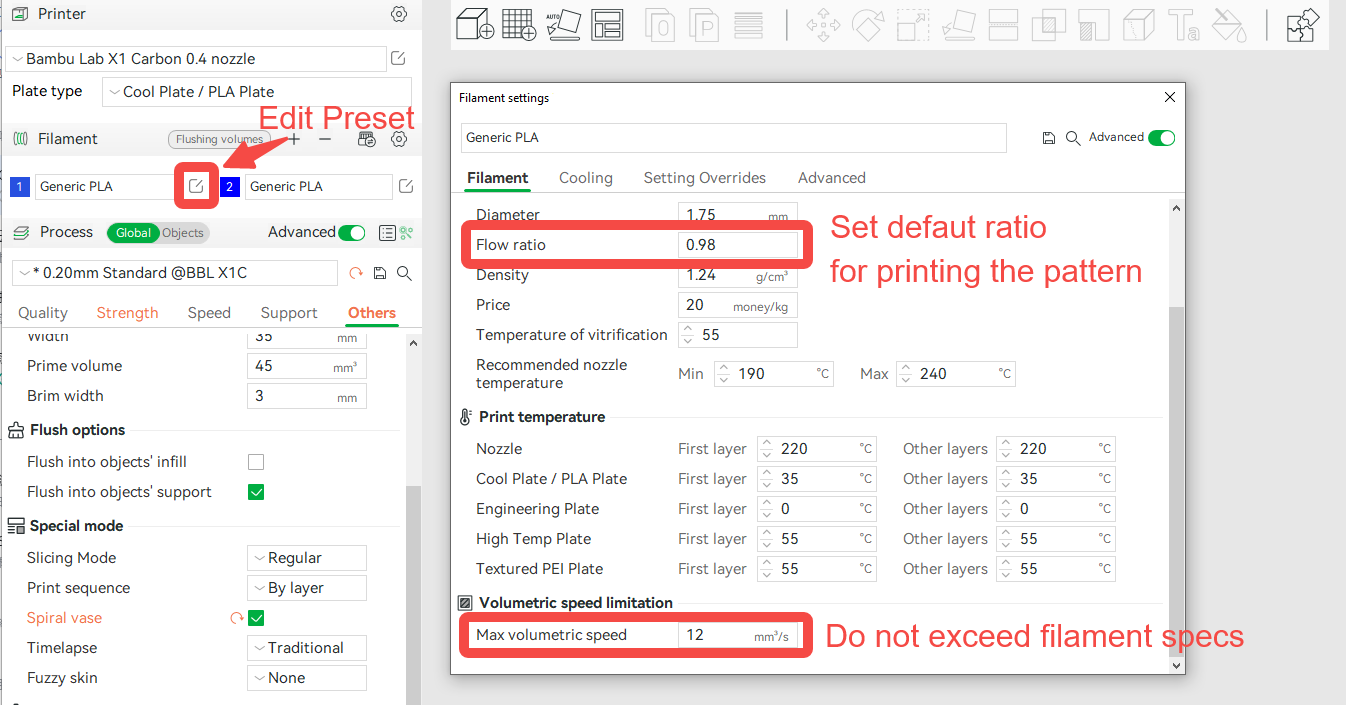Screen dimensions: 1346x705
Task: Click the process settings list icon
Action: pos(387,233)
